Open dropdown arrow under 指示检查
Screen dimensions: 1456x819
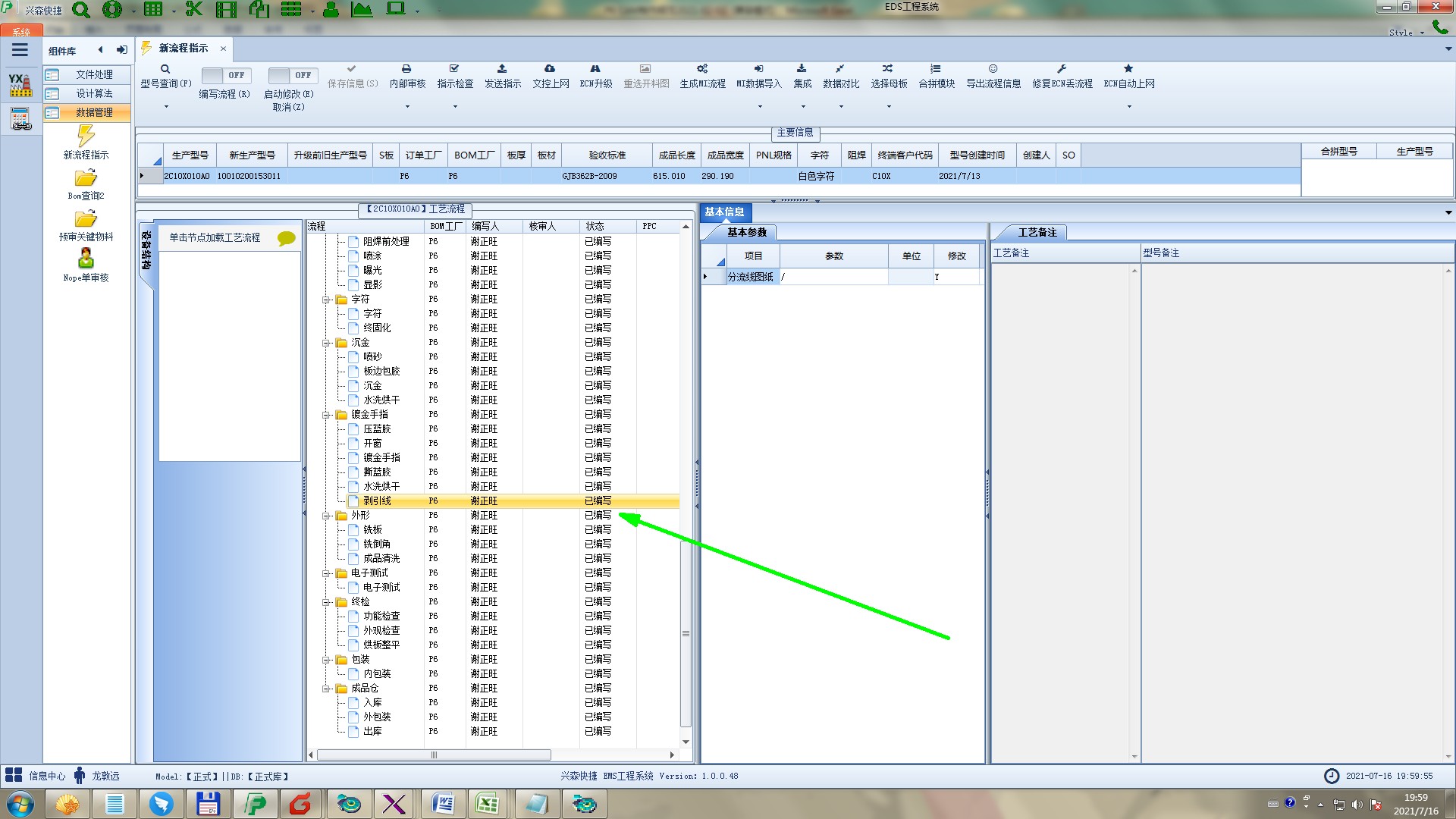pos(455,106)
